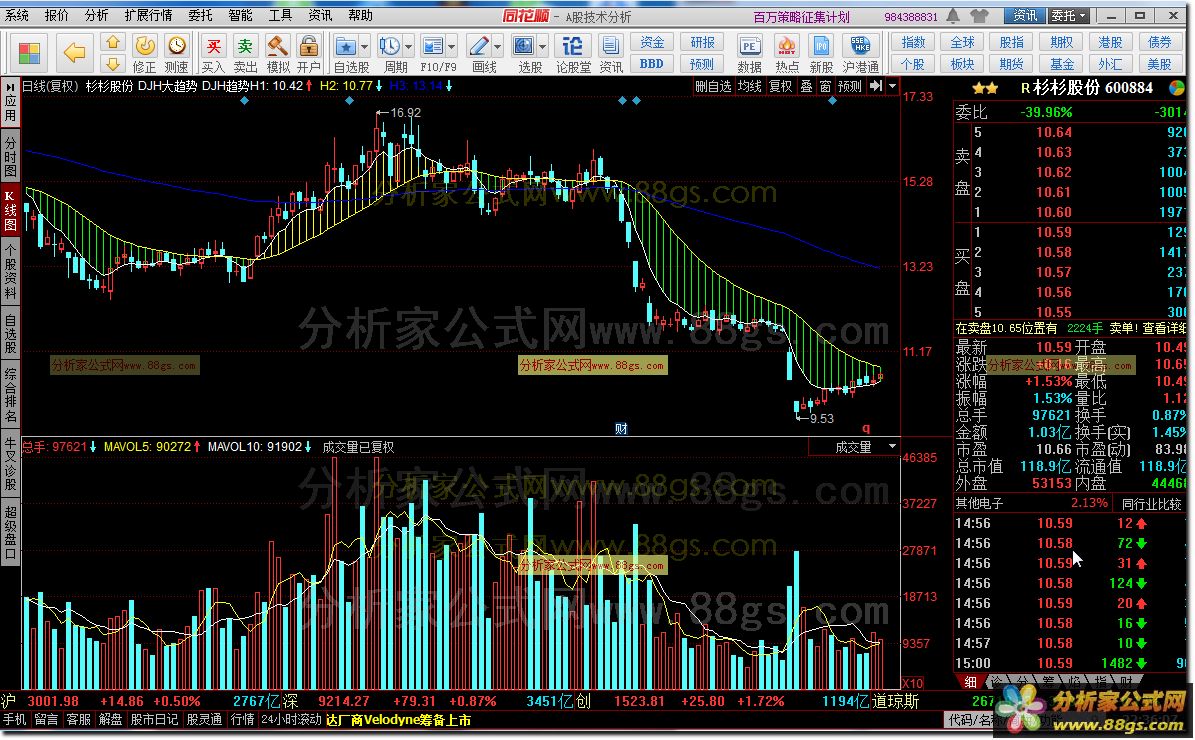
Task: Open 模拟 gavel simulation icon
Action: [x=277, y=47]
